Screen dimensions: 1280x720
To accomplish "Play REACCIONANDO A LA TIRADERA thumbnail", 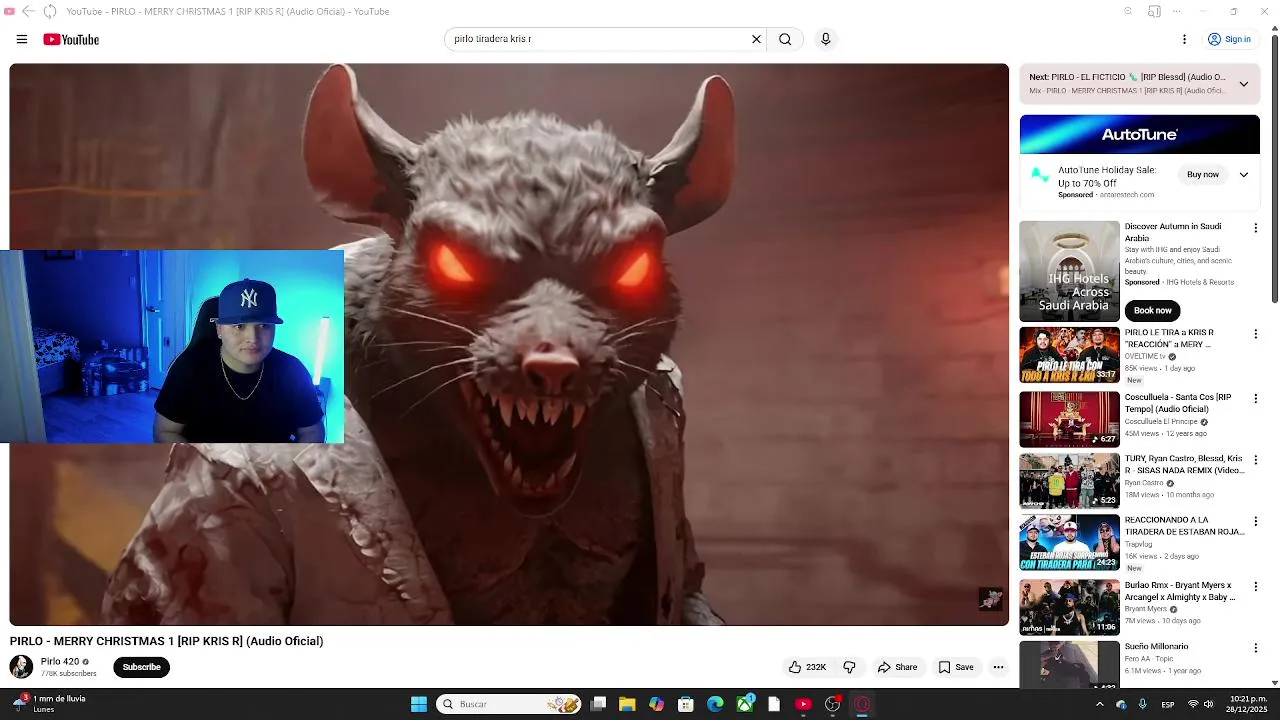I will tap(1069, 543).
